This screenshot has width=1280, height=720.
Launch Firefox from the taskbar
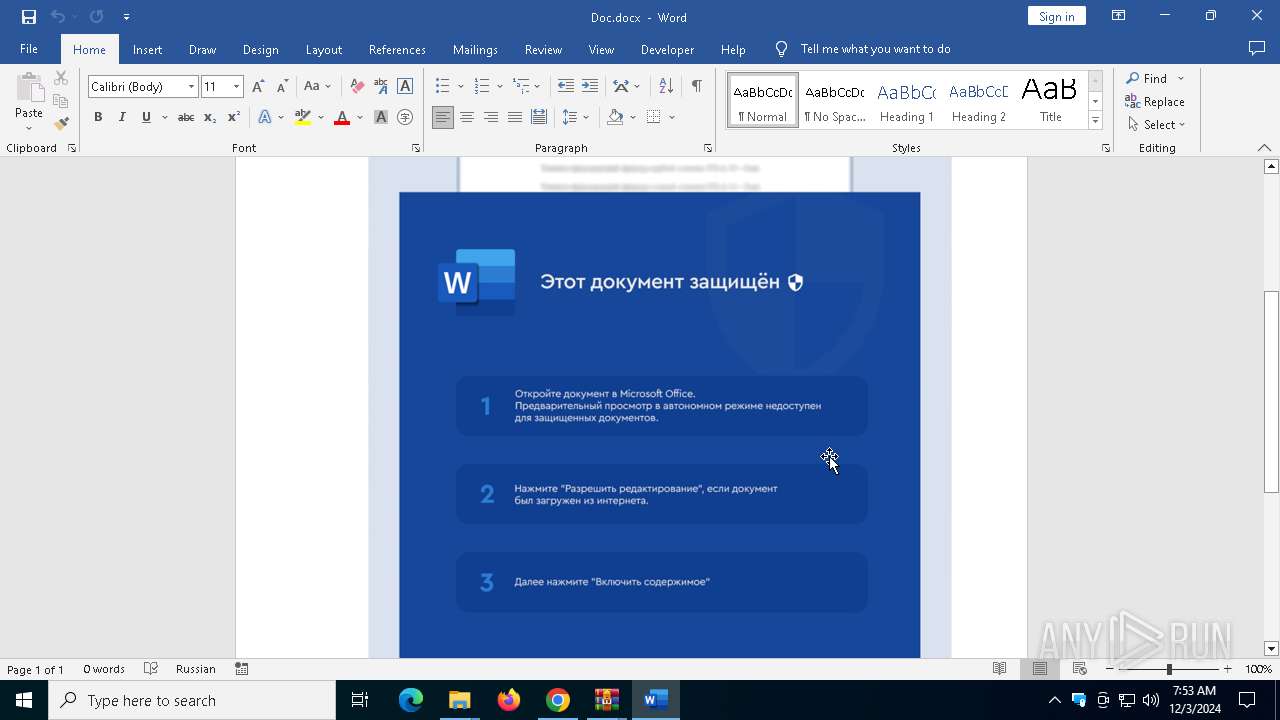point(508,700)
